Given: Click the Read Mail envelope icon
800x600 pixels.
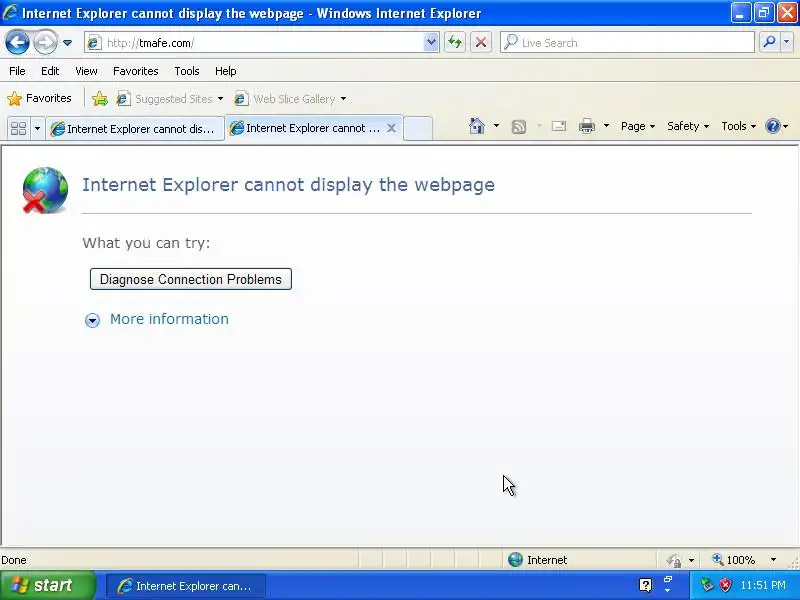Looking at the screenshot, I should (559, 126).
